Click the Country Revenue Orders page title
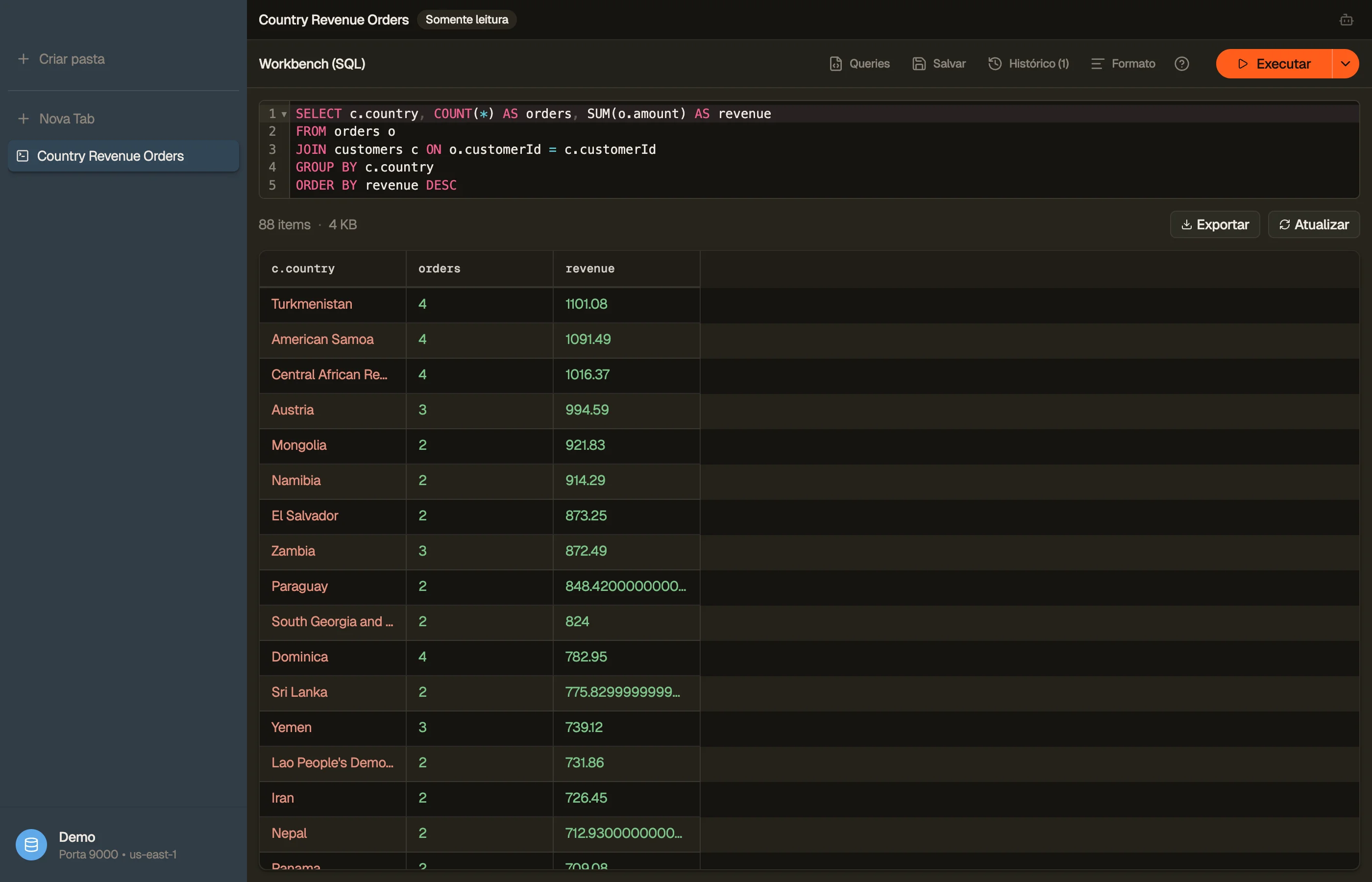Viewport: 1372px width, 882px height. (x=334, y=20)
